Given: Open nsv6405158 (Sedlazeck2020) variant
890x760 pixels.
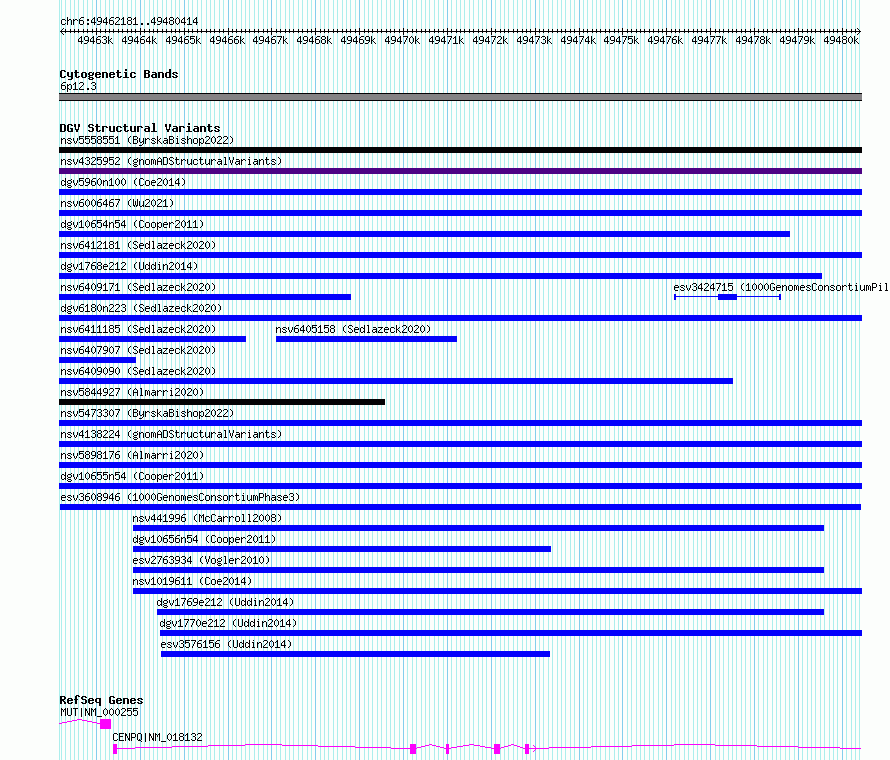Looking at the screenshot, I should pos(353,329).
